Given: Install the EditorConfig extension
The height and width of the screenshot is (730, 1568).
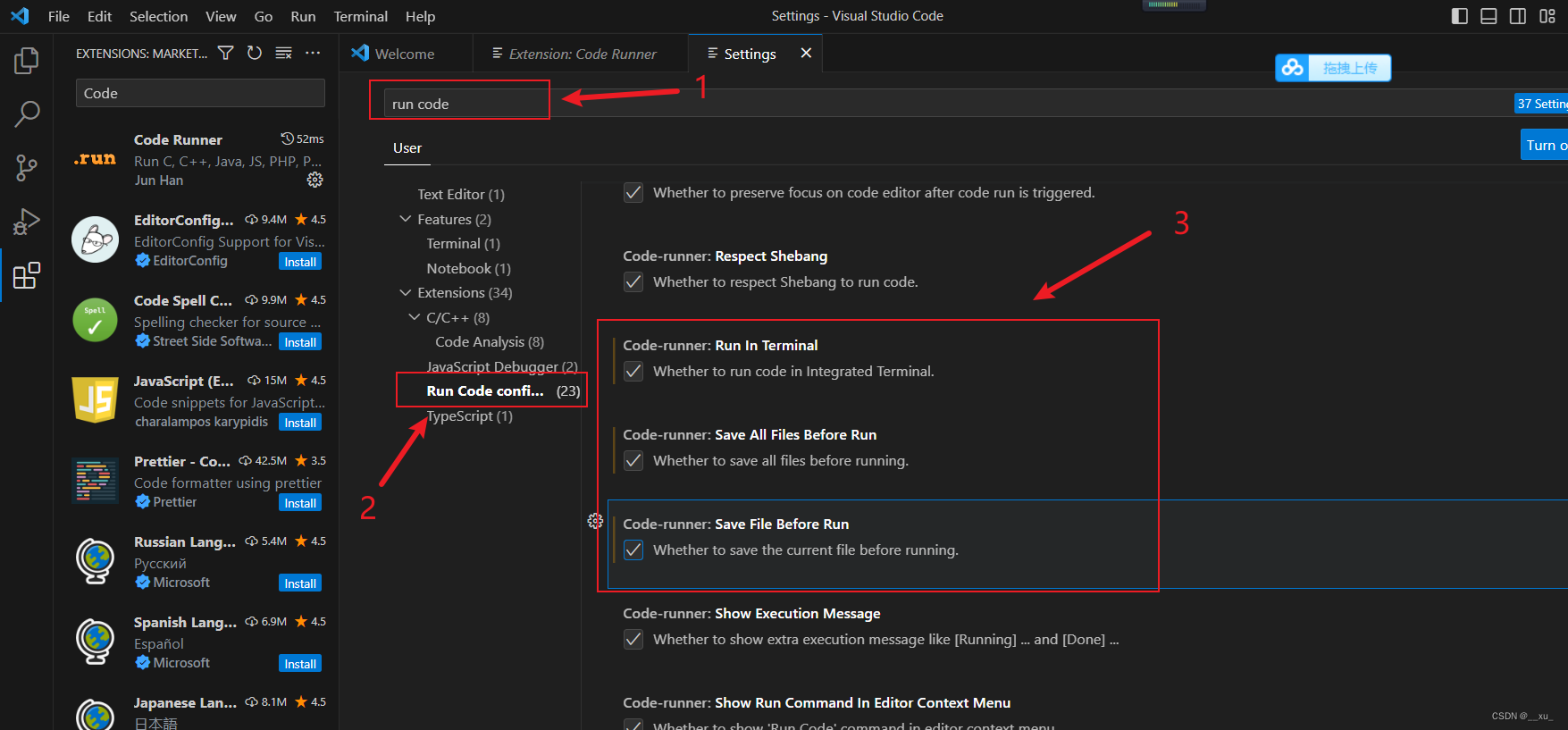Looking at the screenshot, I should coord(300,262).
